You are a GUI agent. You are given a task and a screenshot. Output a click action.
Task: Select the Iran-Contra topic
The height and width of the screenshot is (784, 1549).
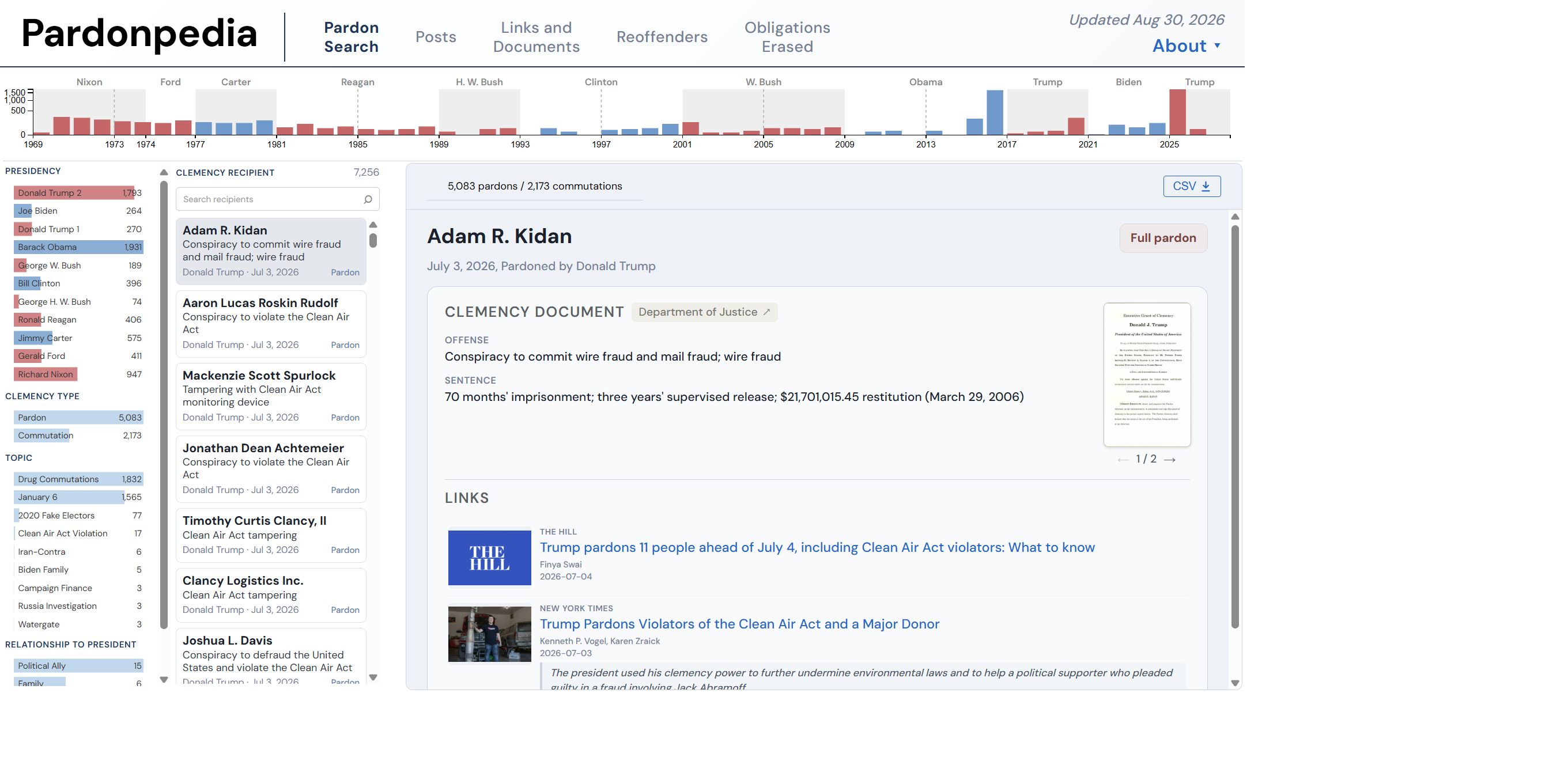coord(78,552)
